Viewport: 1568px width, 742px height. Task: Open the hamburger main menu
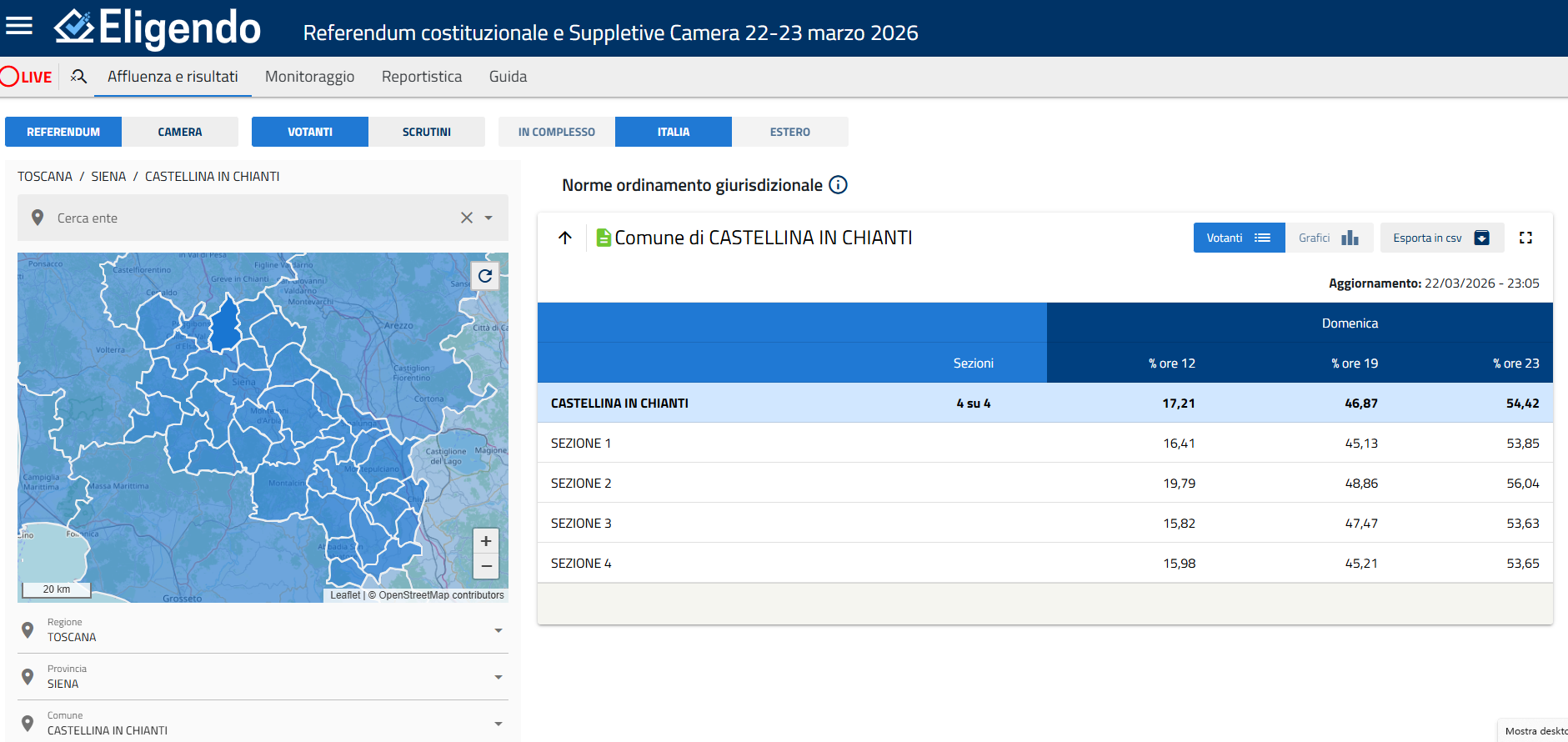coord(19,26)
